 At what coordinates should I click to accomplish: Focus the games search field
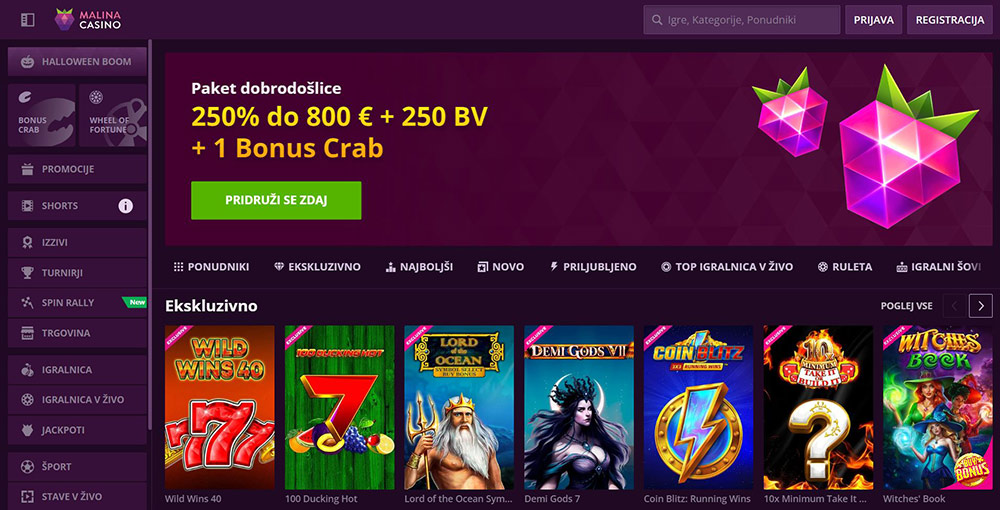point(742,20)
